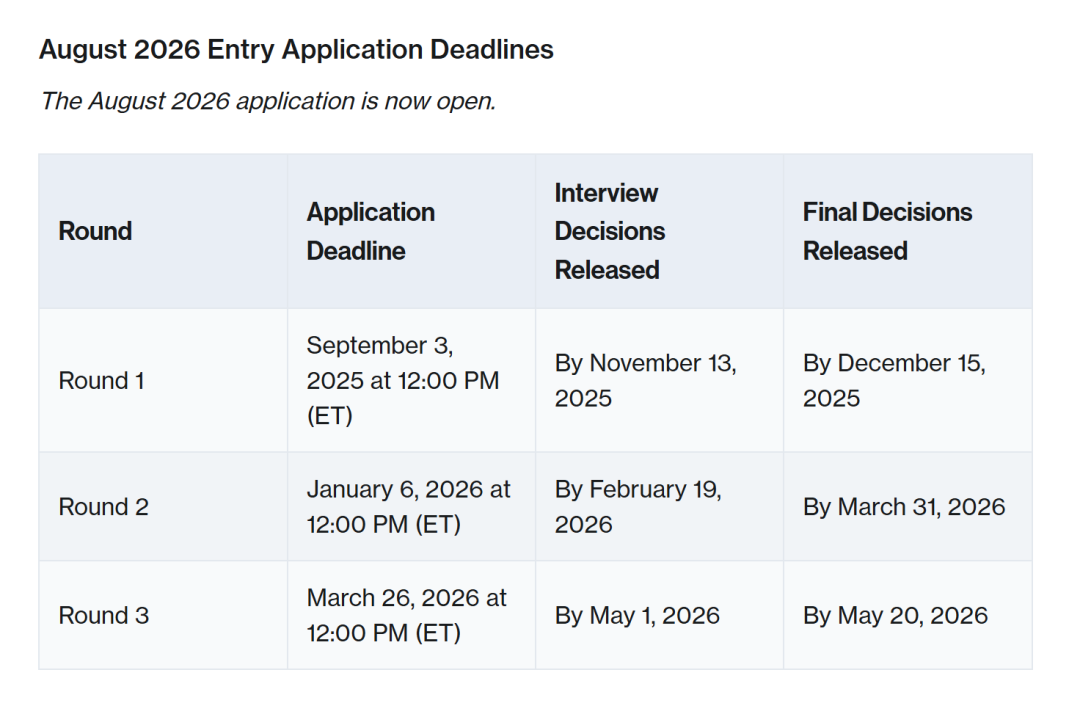Screen dimensions: 1080x703
Task: Click the word 'open' in the italic notice
Action: [x=466, y=101]
